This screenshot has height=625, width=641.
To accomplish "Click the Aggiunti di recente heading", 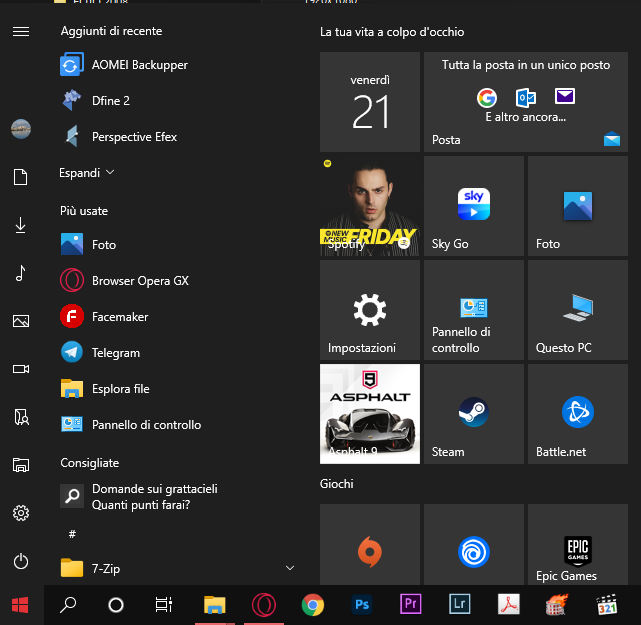I will (x=111, y=31).
